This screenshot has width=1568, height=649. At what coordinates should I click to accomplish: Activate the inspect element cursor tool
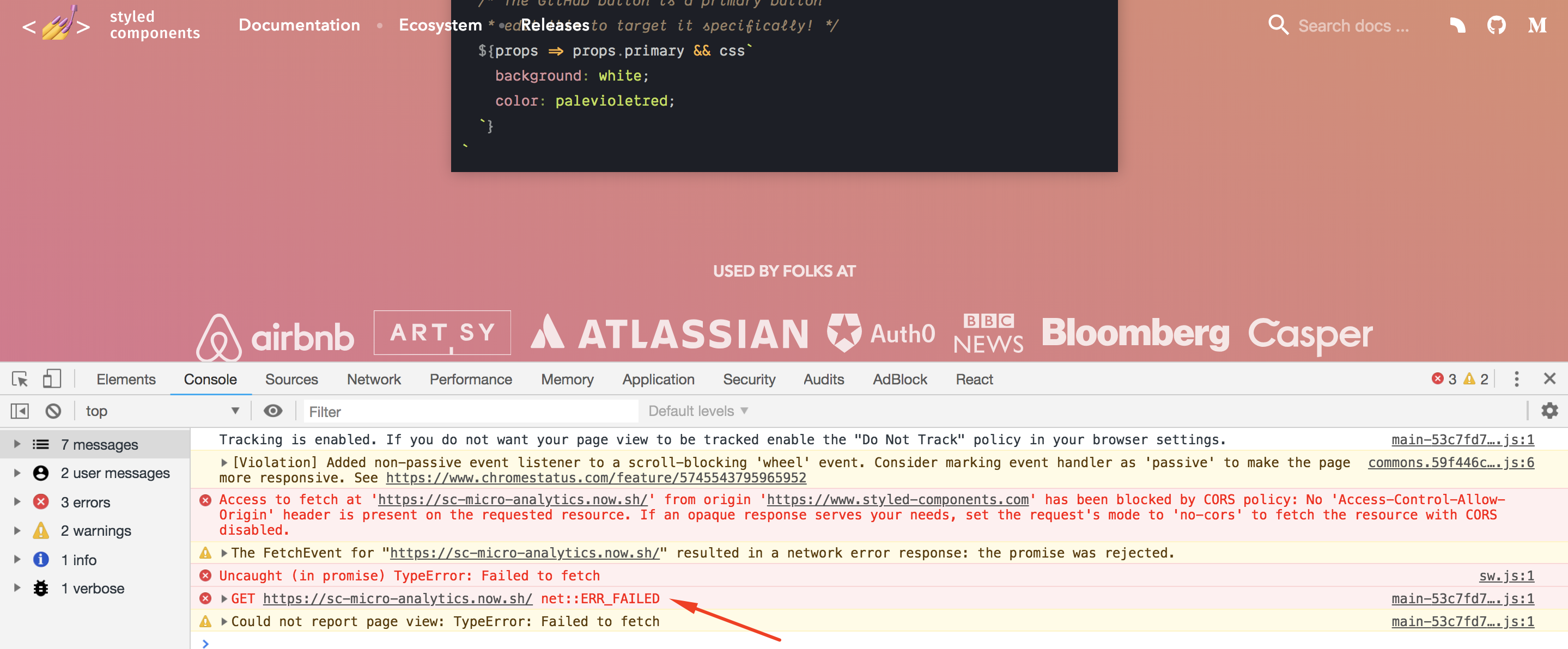(x=19, y=379)
